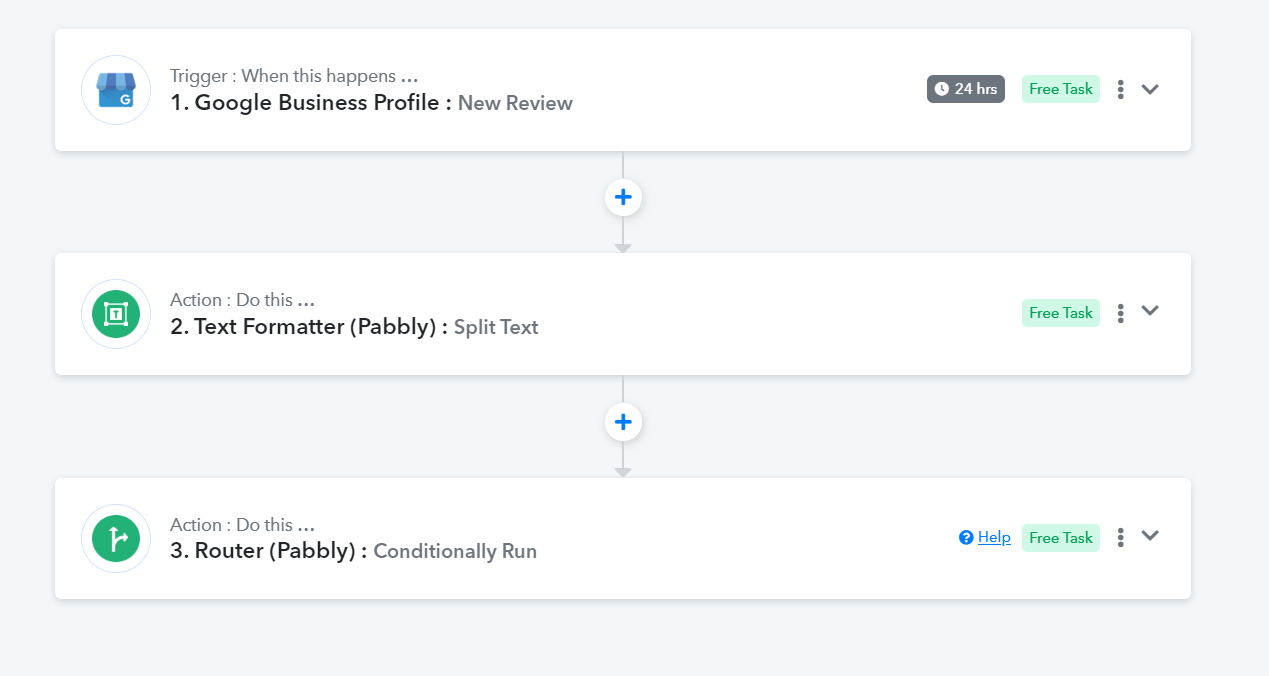
Task: Select '2. Text Formatter (Pabbly) : Split Text' title
Action: (354, 327)
